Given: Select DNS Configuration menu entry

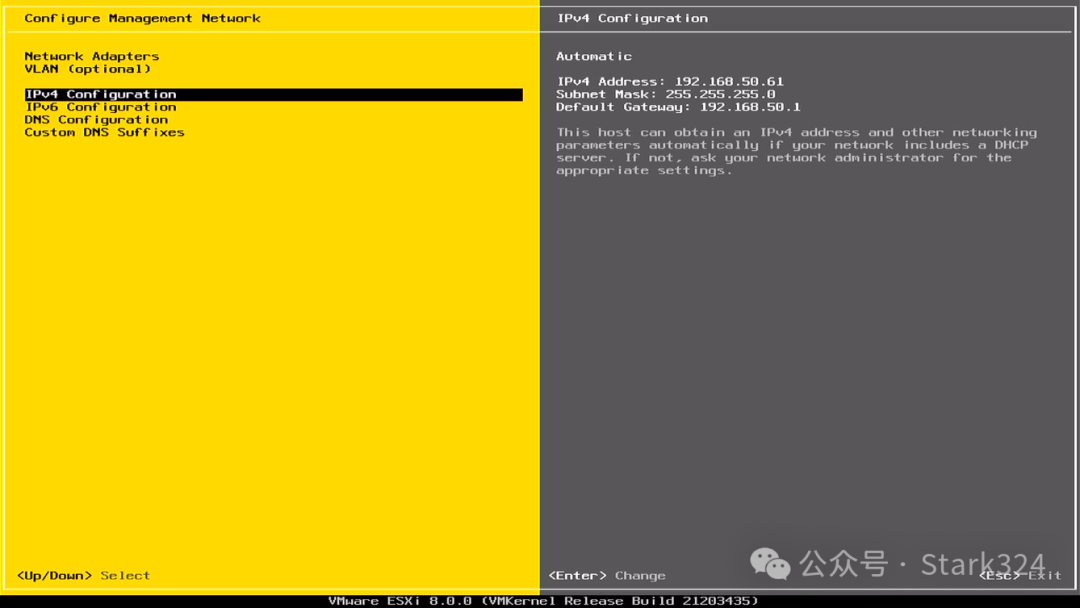Looking at the screenshot, I should [x=96, y=119].
